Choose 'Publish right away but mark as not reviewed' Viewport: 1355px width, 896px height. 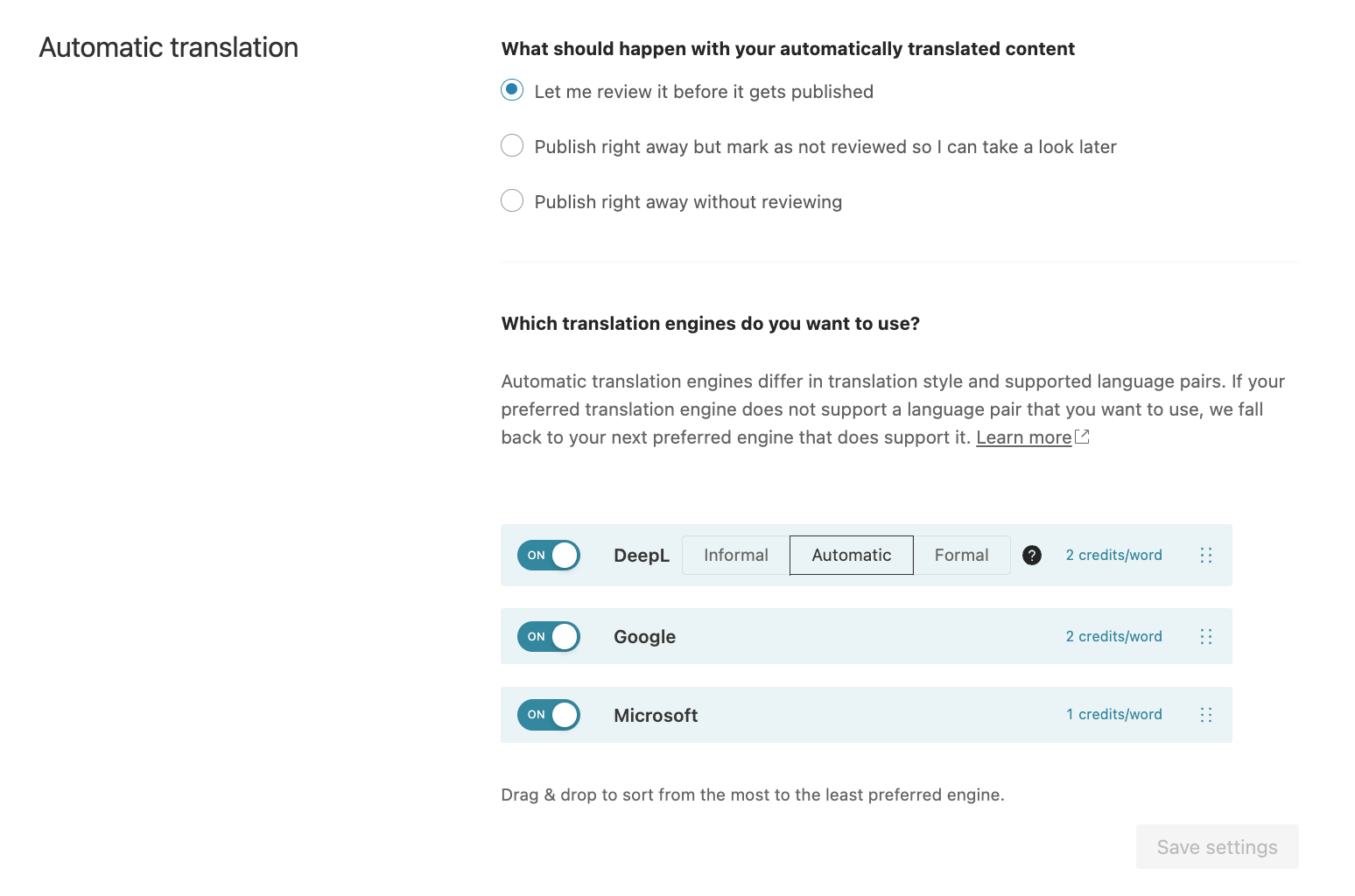tap(512, 145)
